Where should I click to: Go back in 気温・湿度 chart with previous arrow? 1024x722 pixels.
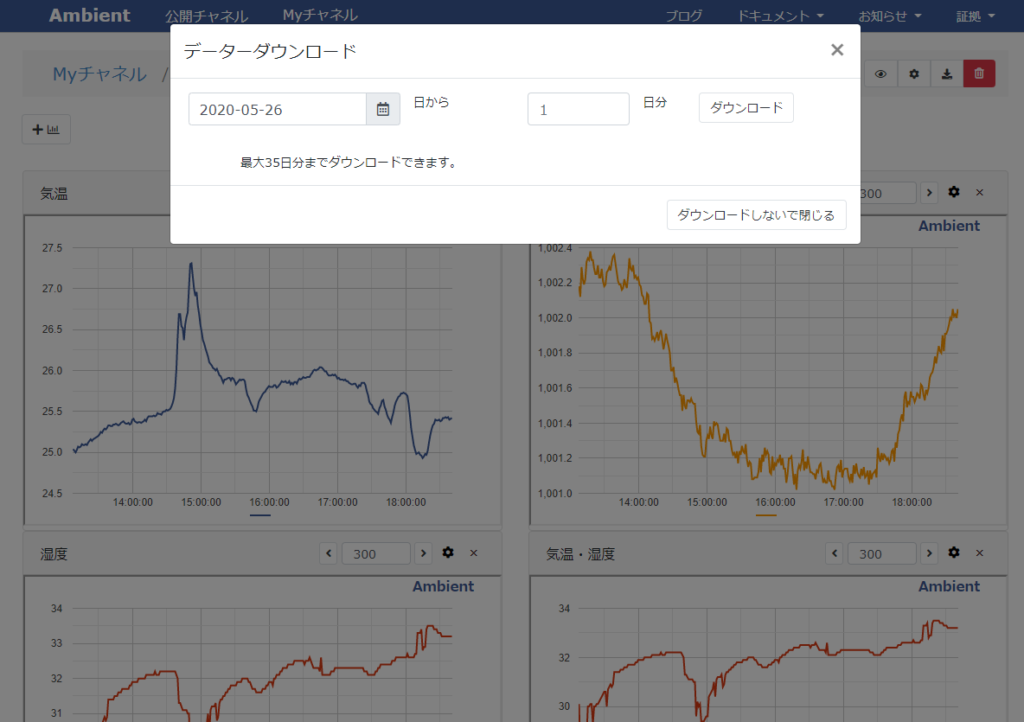coord(834,553)
